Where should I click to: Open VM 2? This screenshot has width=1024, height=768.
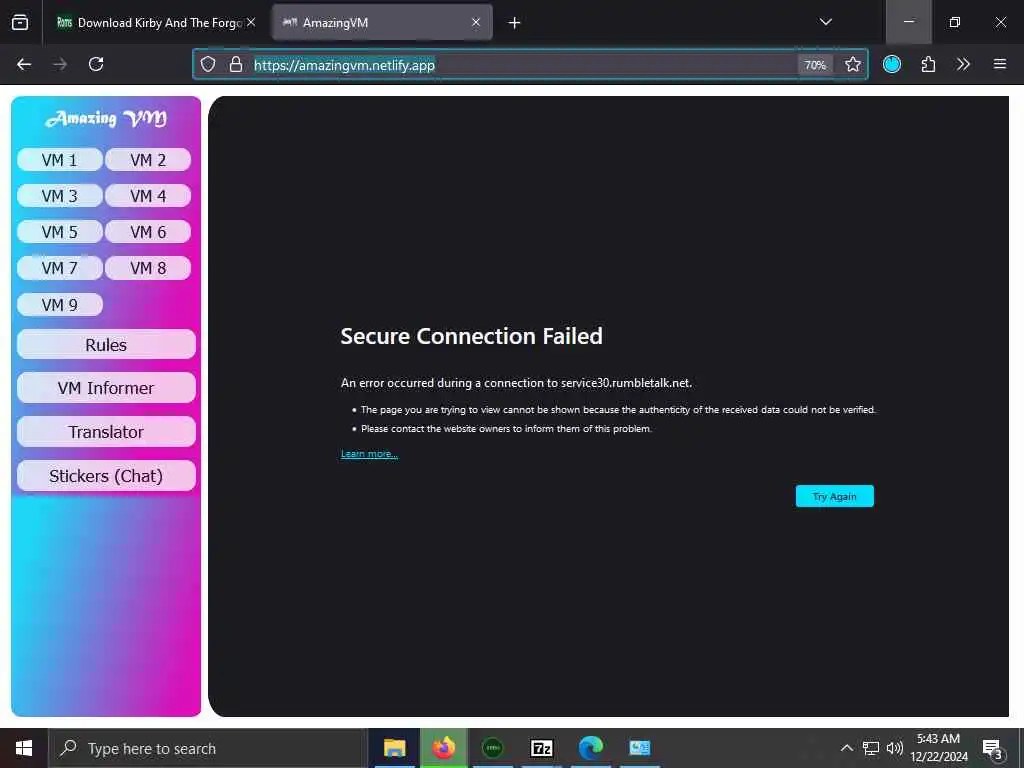pos(148,160)
